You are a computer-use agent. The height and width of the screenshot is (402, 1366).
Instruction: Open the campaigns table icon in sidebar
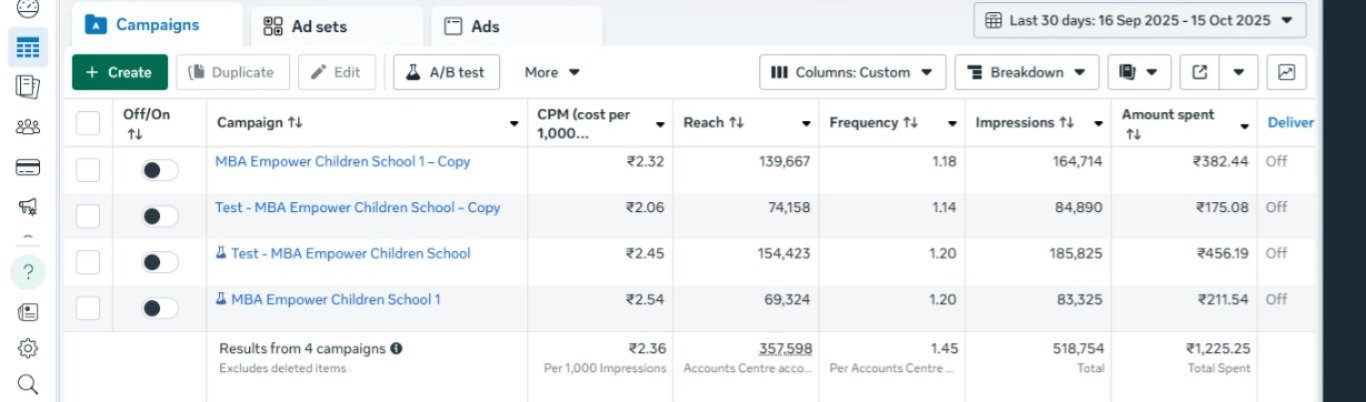[28, 47]
